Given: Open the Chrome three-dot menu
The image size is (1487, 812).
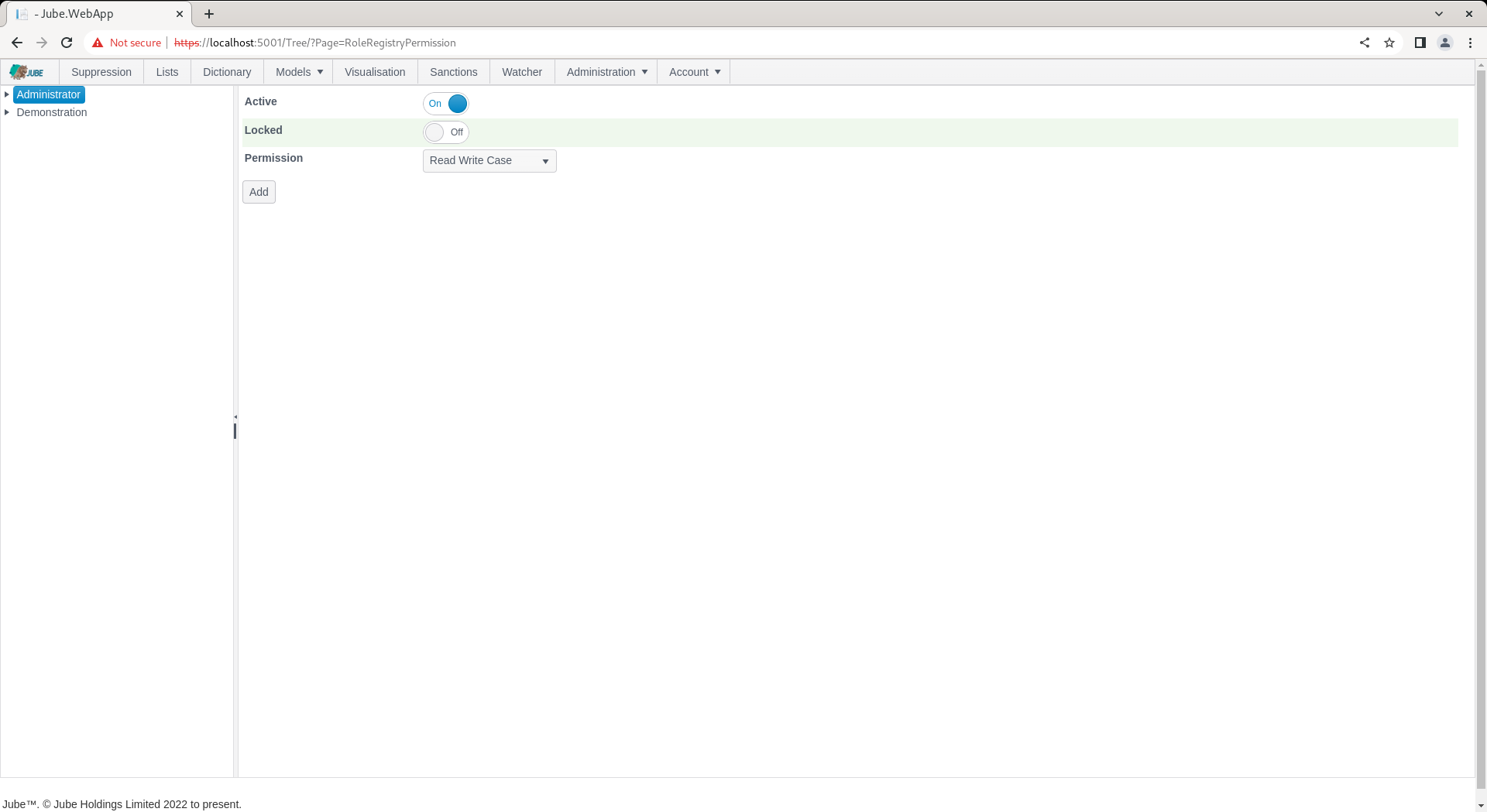Looking at the screenshot, I should coord(1470,43).
